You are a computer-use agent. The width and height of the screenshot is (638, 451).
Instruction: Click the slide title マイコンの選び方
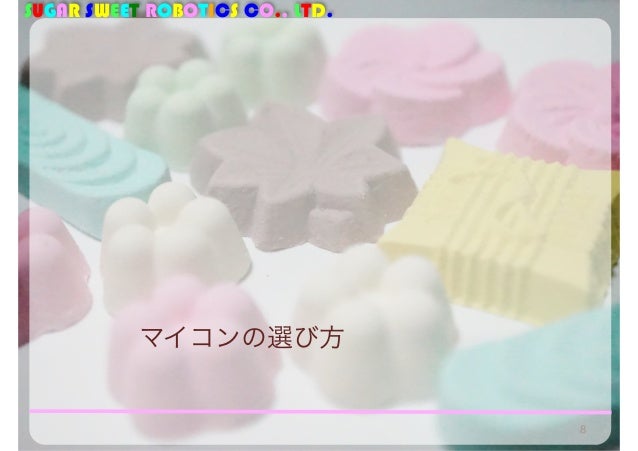(242, 337)
